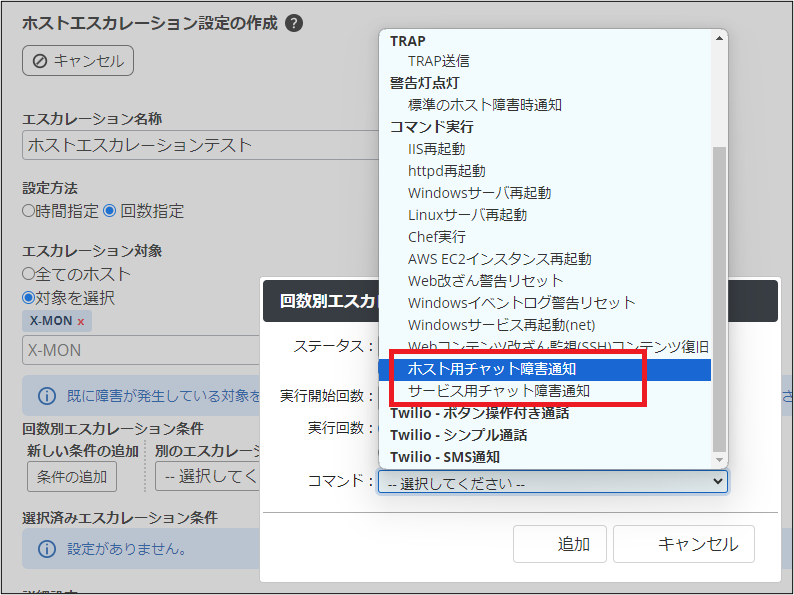794x595 pixels.
Task: Click the 追加 button in dialog
Action: (x=559, y=544)
